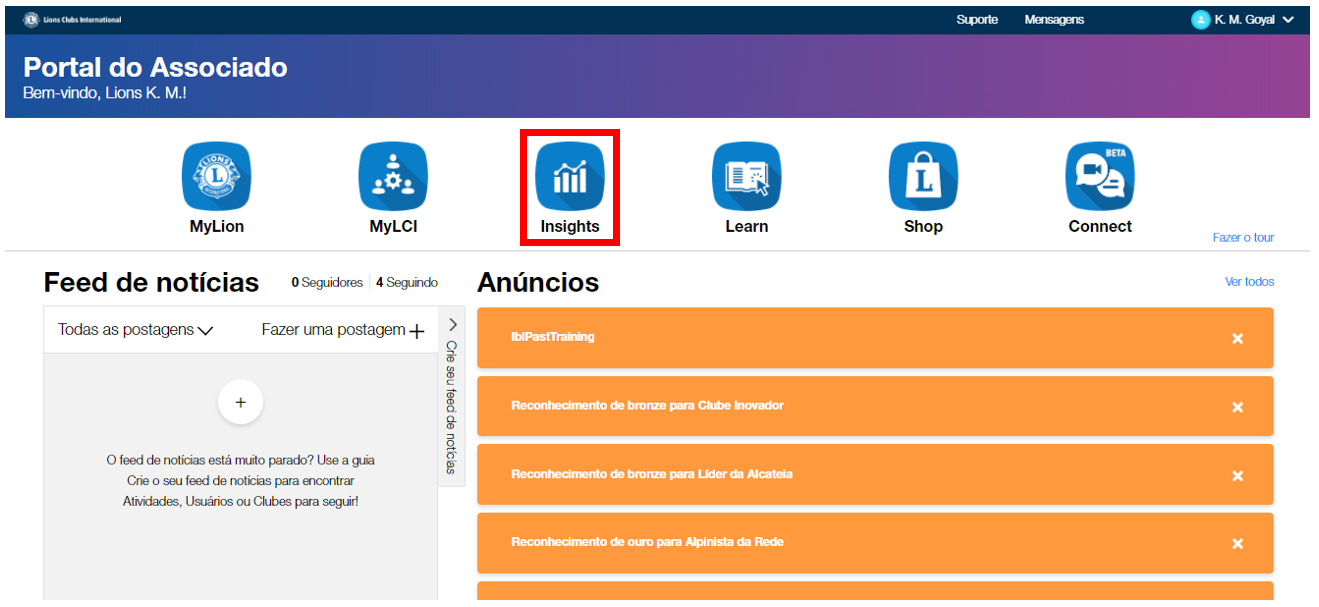Click the Ver todos announcements link
This screenshot has height=607, width=1319.
(x=1249, y=282)
